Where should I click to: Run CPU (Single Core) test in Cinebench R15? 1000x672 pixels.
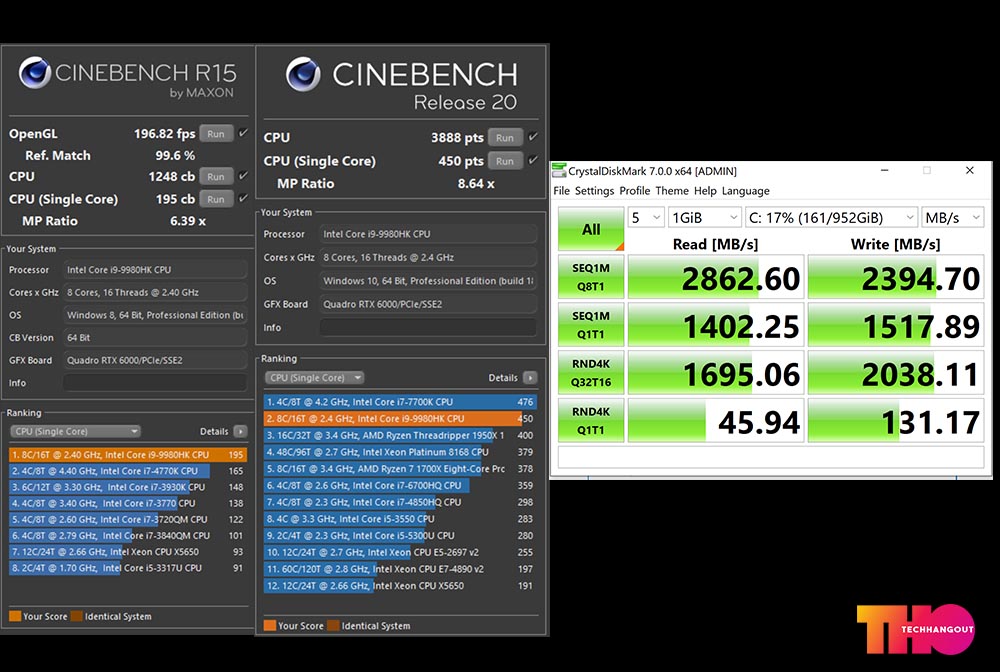(216, 199)
